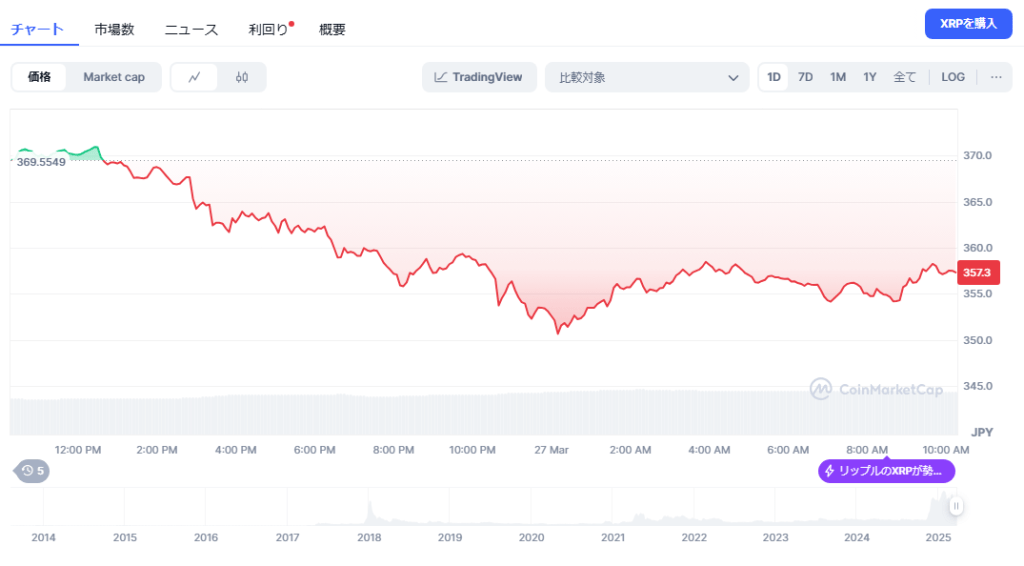
Task: Click the three-dots more options icon
Action: (995, 77)
